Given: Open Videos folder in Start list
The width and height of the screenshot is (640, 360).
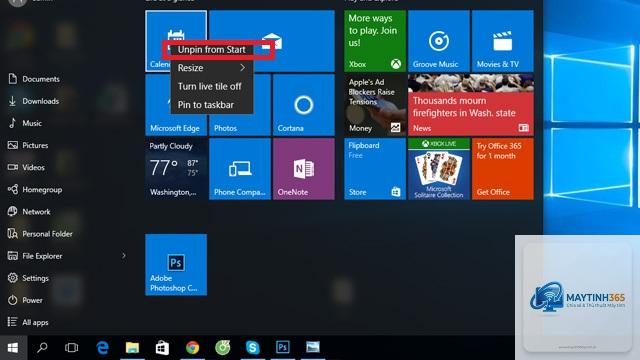Looking at the screenshot, I should pos(26,167).
